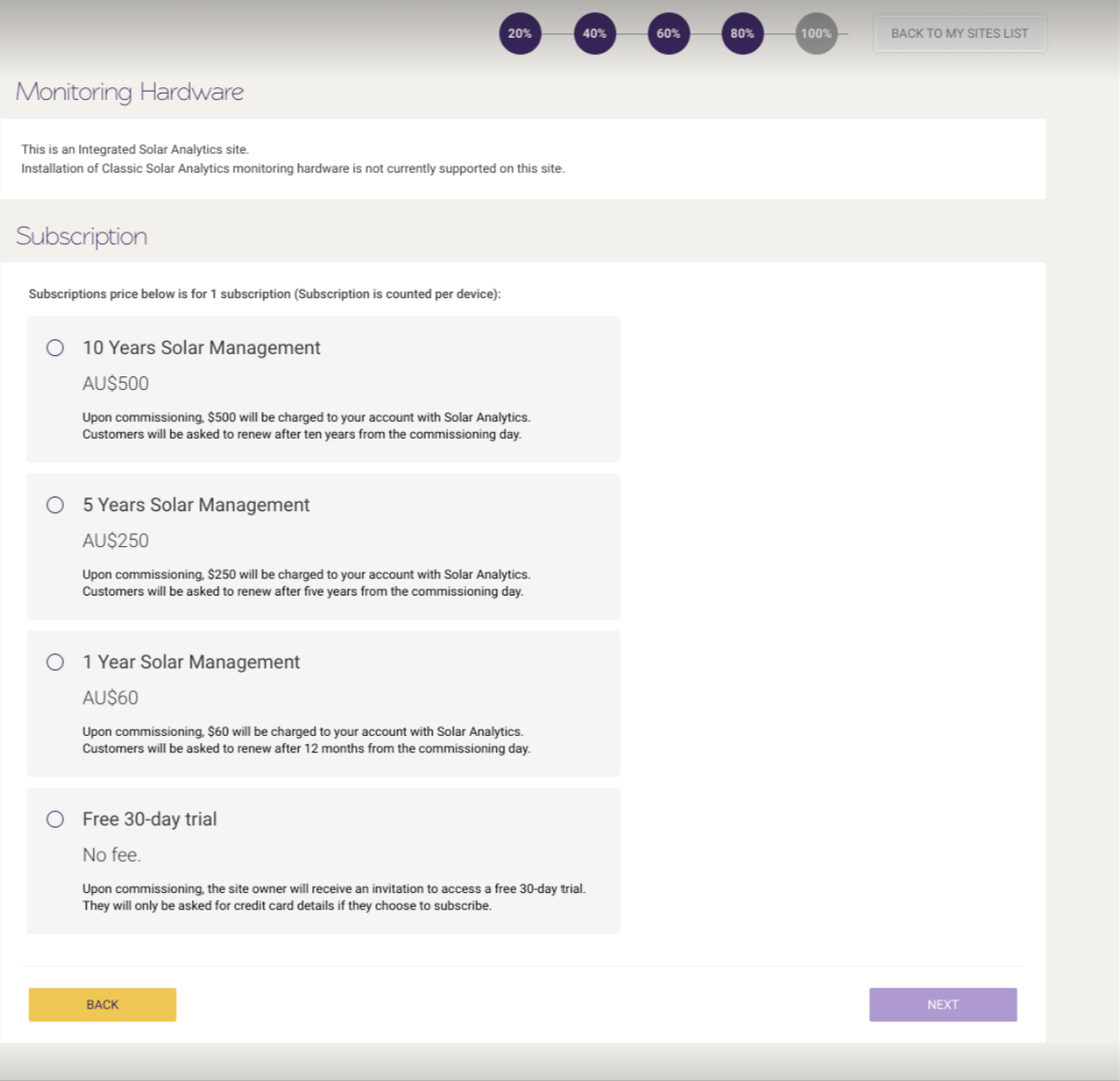Click "This is an Integrated Solar Analytics site."
This screenshot has height=1081, width=1120.
click(135, 150)
